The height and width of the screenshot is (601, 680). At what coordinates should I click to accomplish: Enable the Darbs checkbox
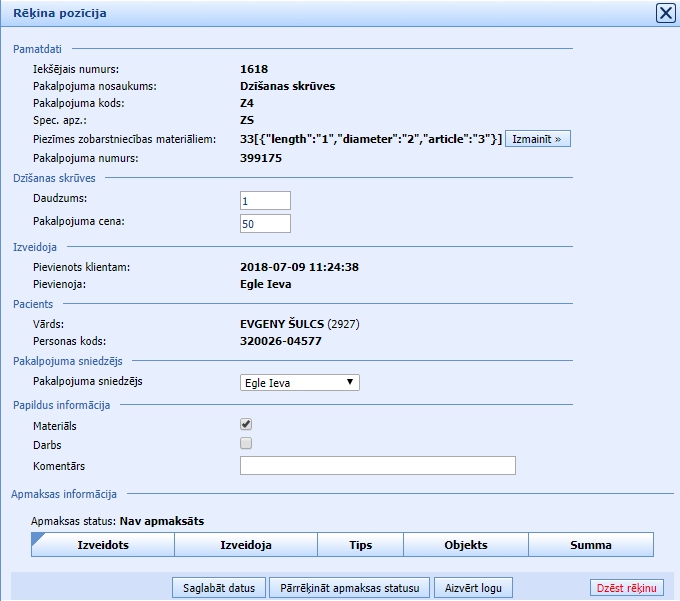[246, 443]
